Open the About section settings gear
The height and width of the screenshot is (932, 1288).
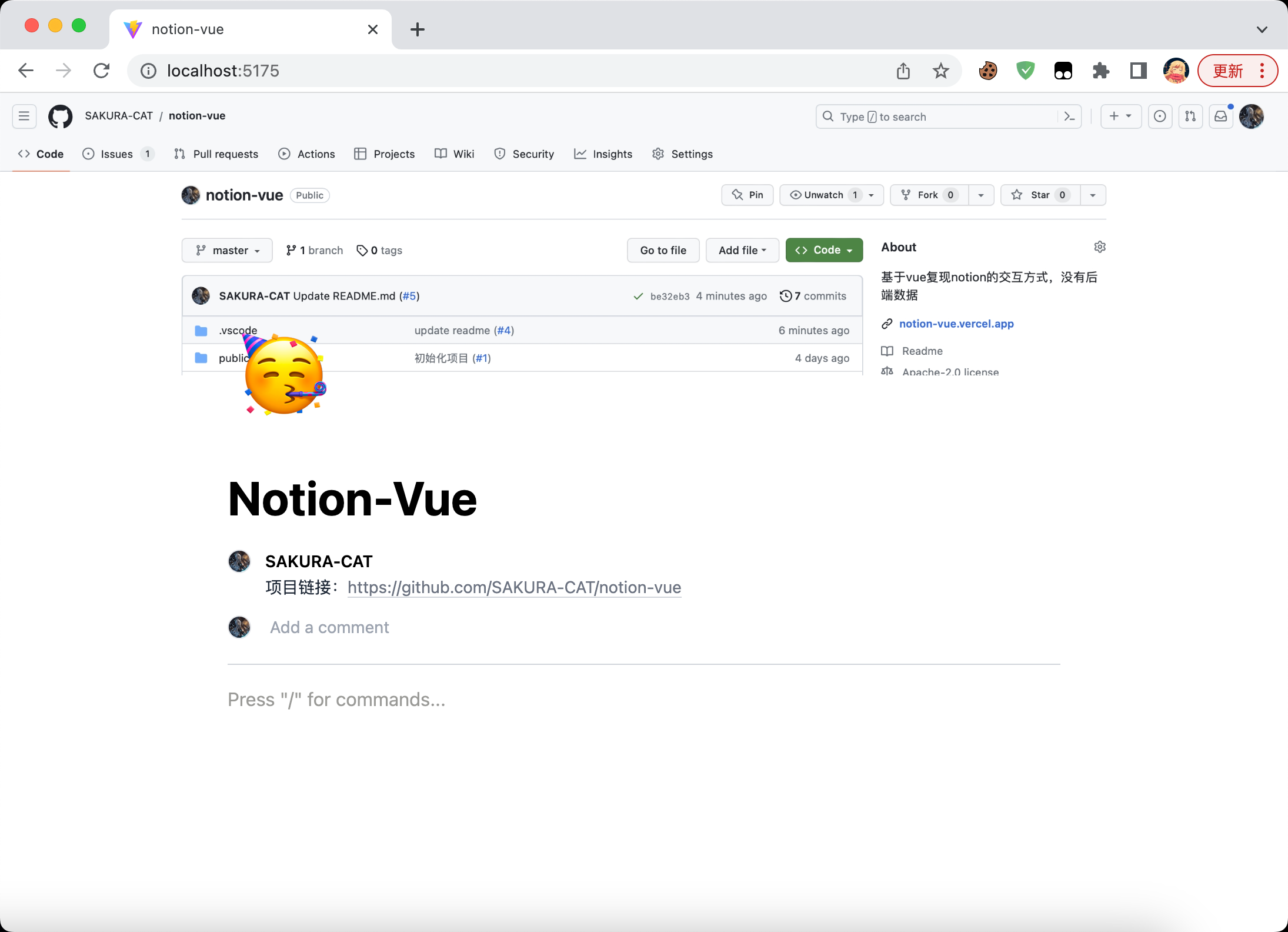coord(1100,247)
